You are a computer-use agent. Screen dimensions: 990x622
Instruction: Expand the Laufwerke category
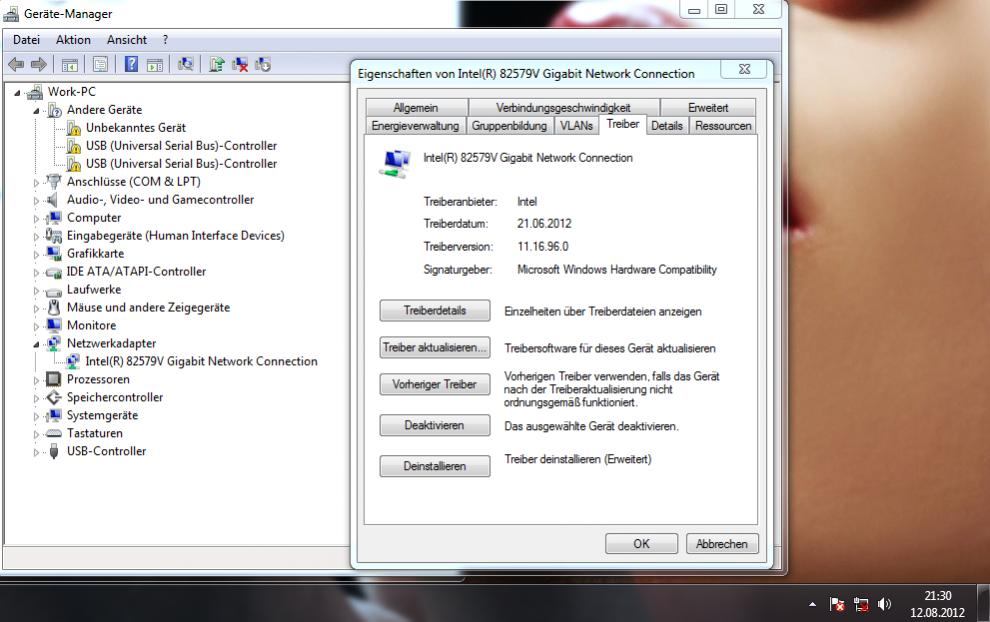click(x=36, y=290)
